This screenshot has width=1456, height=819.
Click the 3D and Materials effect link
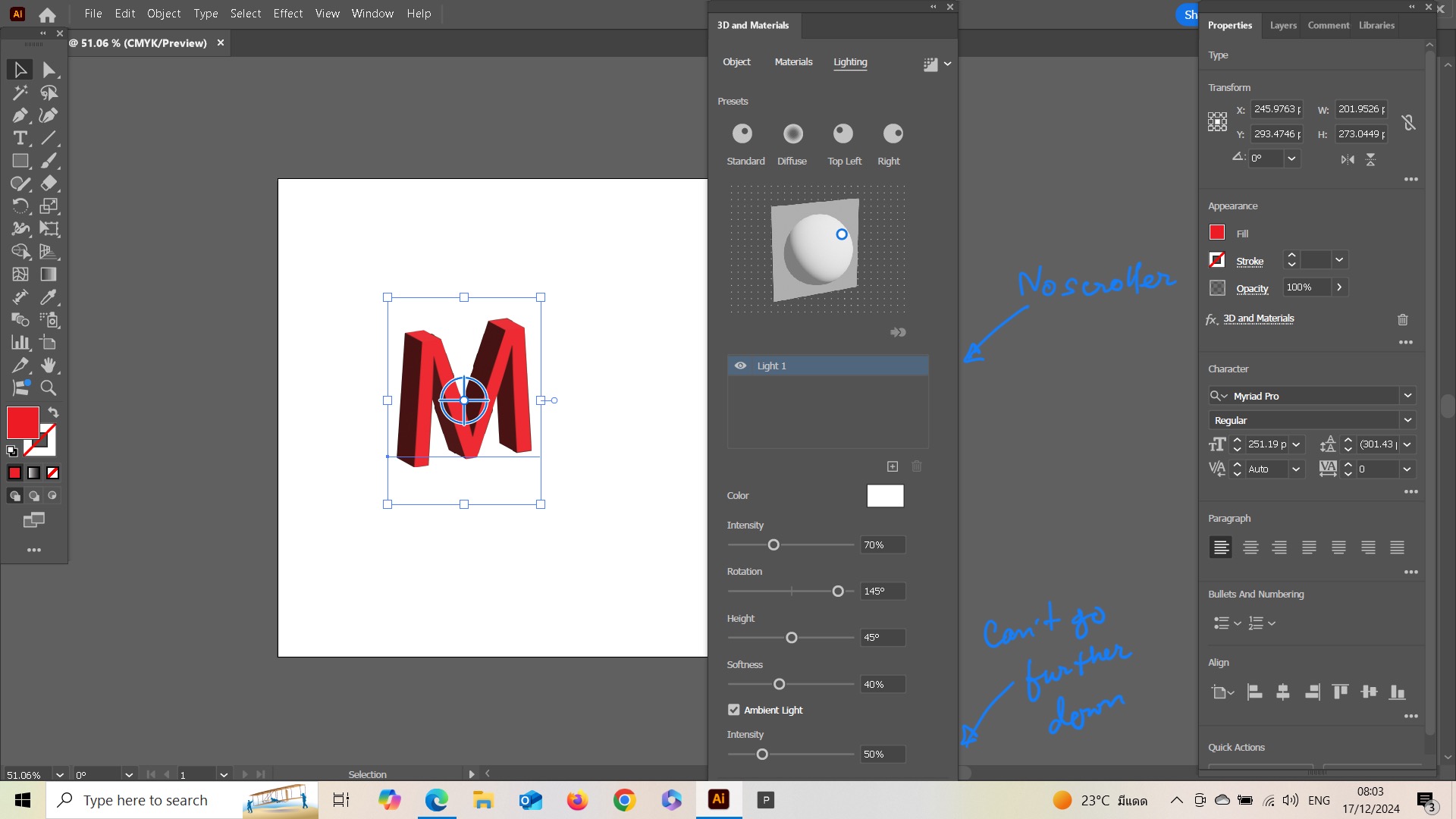(x=1259, y=318)
